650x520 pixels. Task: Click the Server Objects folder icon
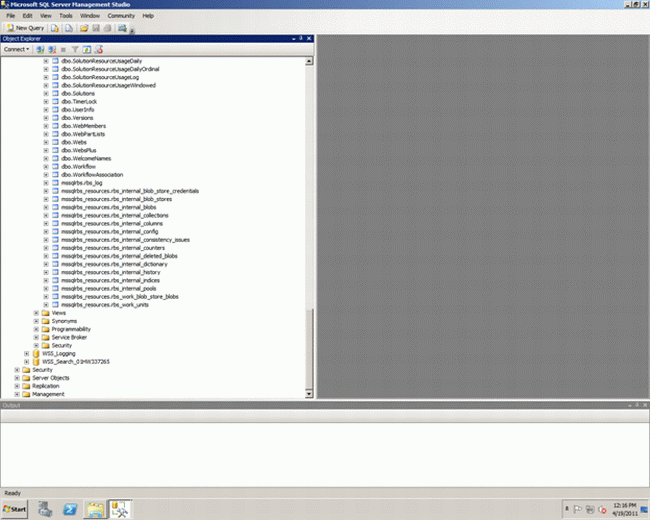tap(27, 378)
